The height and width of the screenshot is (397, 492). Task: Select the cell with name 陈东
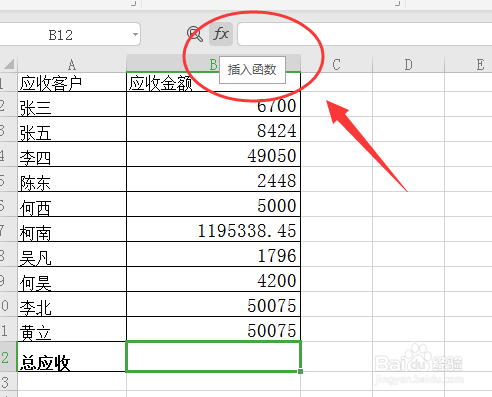point(72,179)
